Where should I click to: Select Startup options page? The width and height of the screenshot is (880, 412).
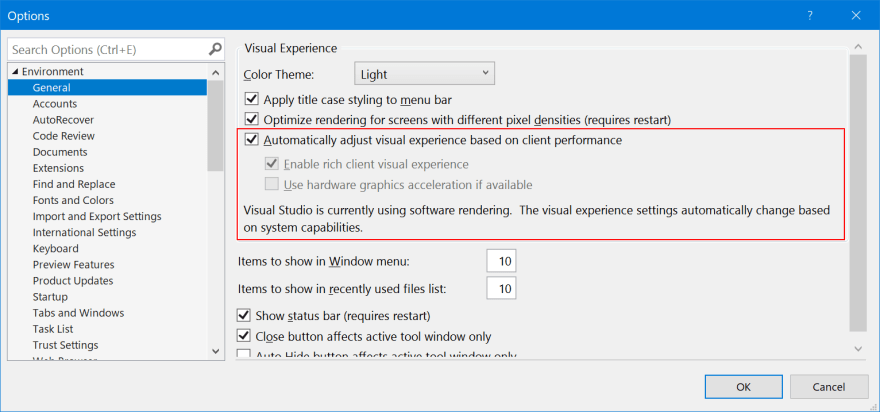(x=50, y=297)
